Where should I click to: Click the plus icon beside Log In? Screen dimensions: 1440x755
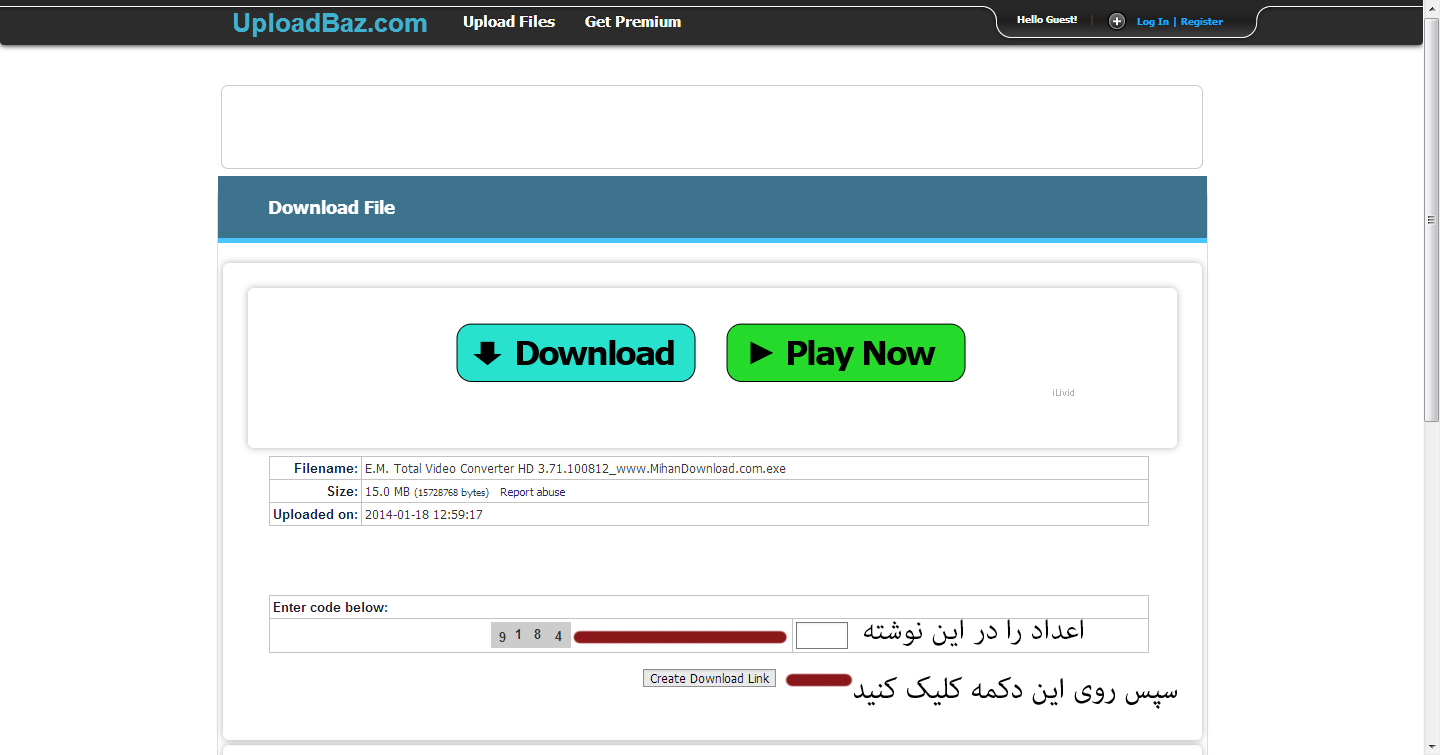1117,21
